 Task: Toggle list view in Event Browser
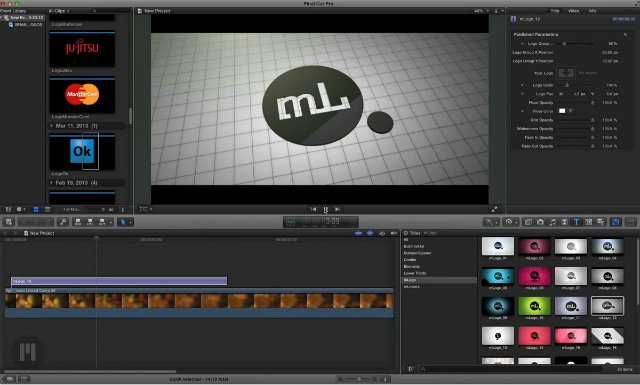point(47,209)
